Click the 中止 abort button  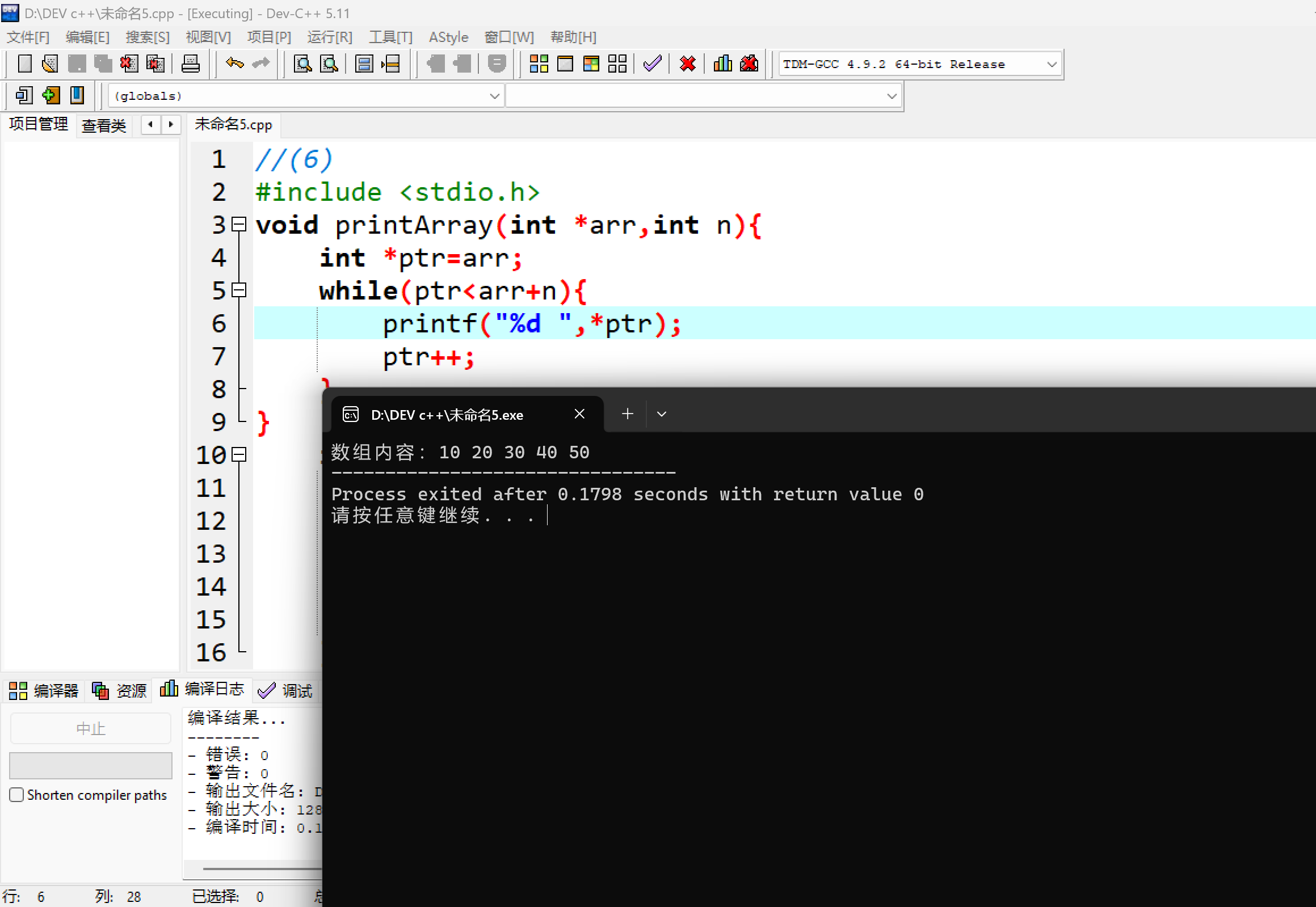[90, 728]
